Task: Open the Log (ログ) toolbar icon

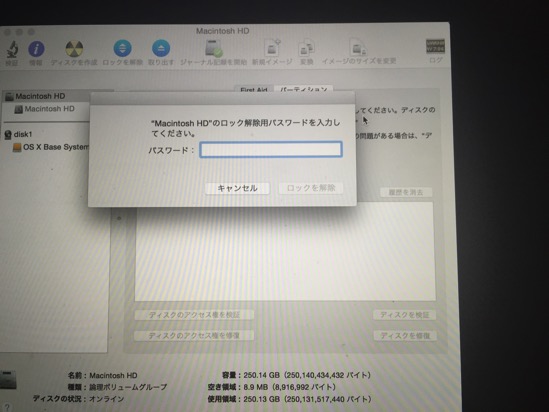Action: tap(435, 46)
